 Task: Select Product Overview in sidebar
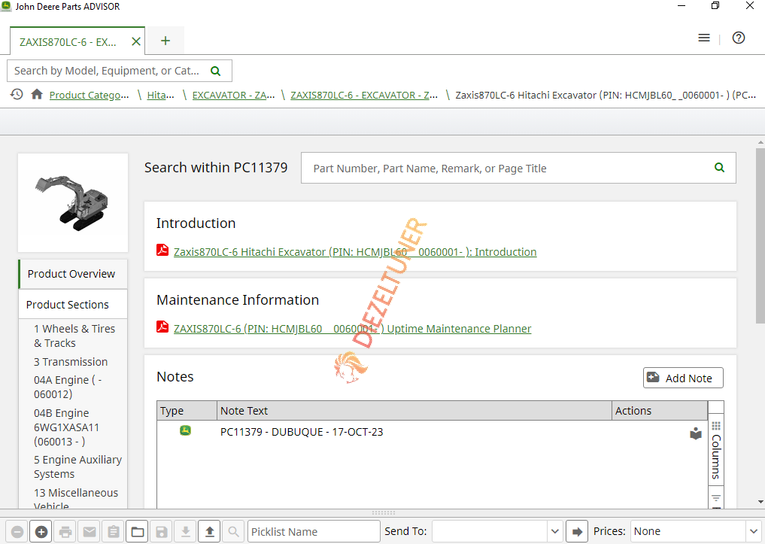click(x=71, y=274)
